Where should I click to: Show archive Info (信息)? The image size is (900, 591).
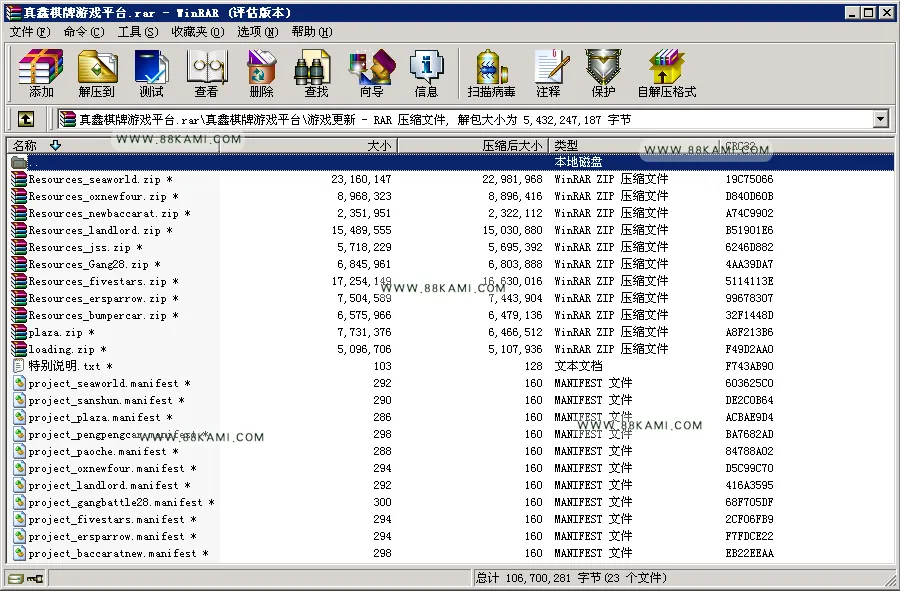[426, 73]
